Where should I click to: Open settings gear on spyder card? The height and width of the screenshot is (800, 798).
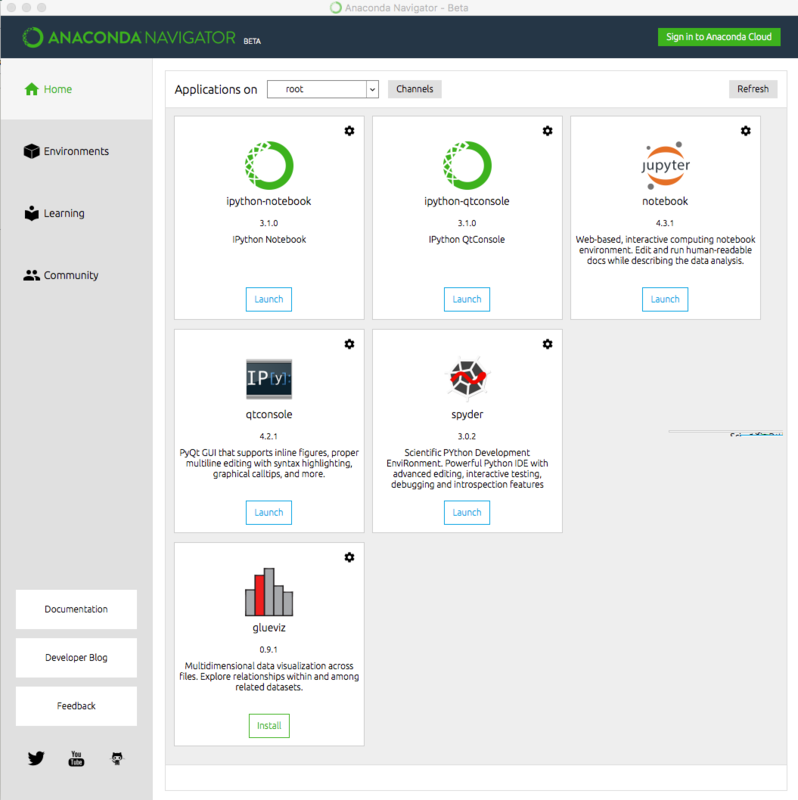click(547, 344)
